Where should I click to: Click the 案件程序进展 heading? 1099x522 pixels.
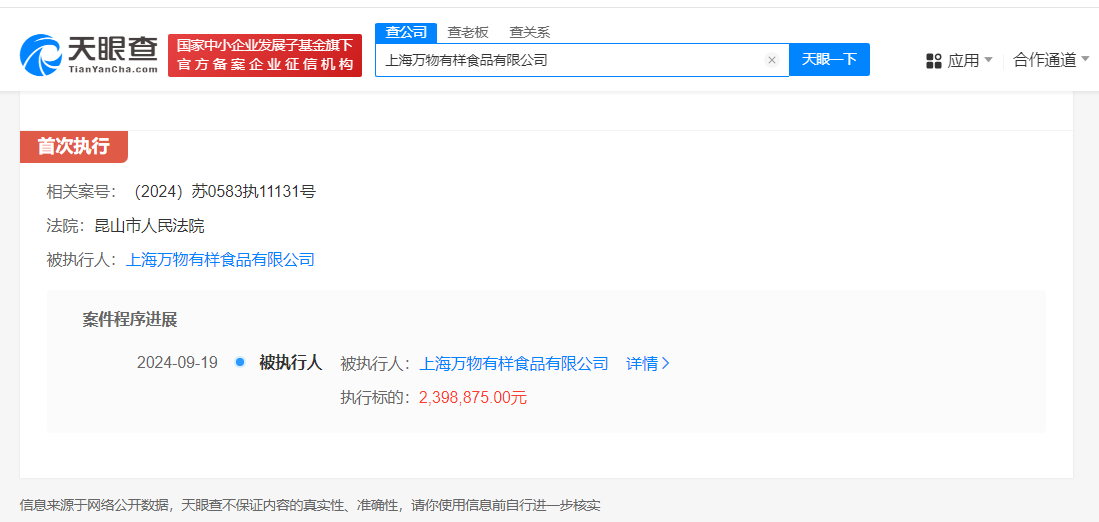point(129,320)
